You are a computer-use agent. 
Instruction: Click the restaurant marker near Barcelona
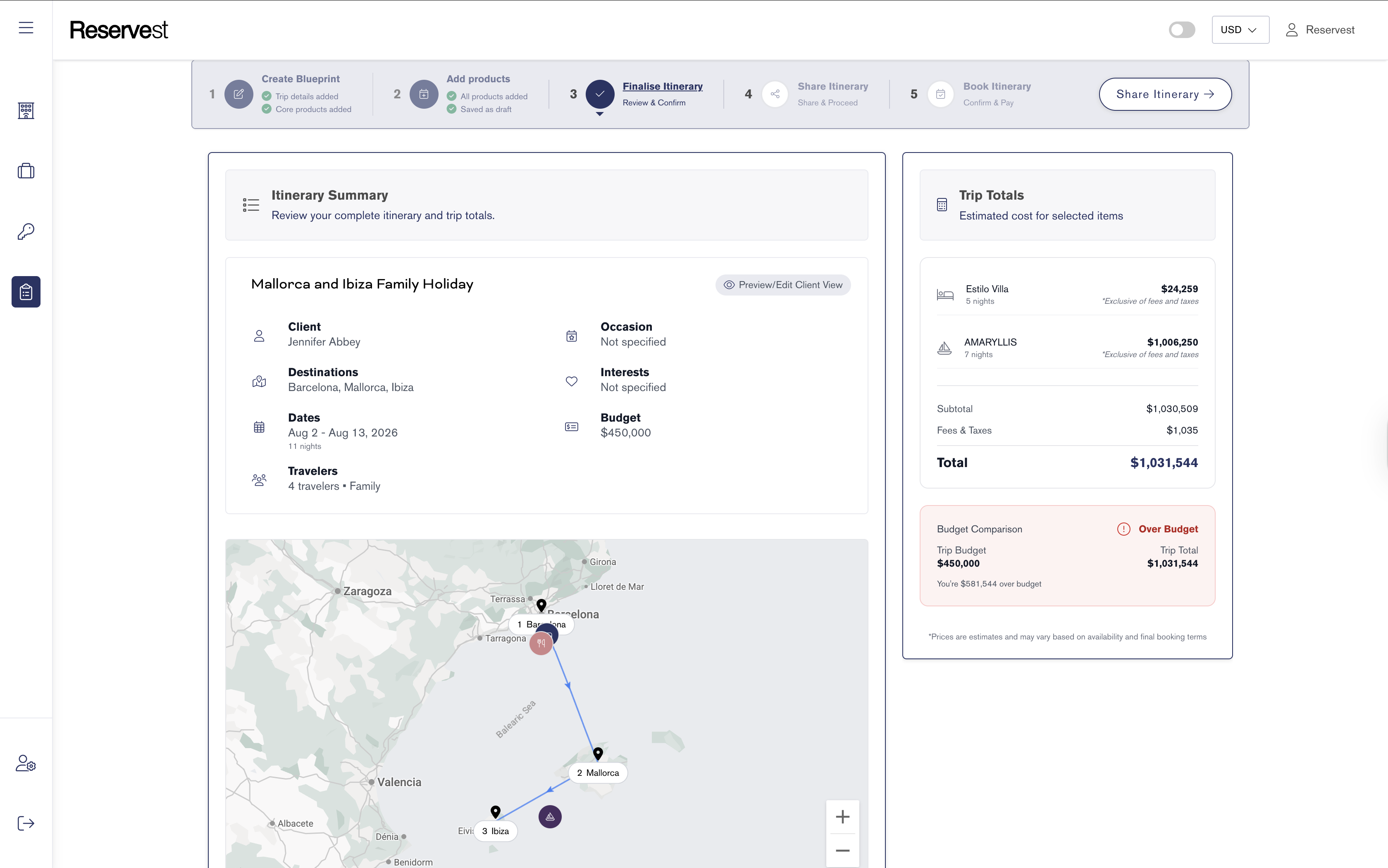point(540,644)
